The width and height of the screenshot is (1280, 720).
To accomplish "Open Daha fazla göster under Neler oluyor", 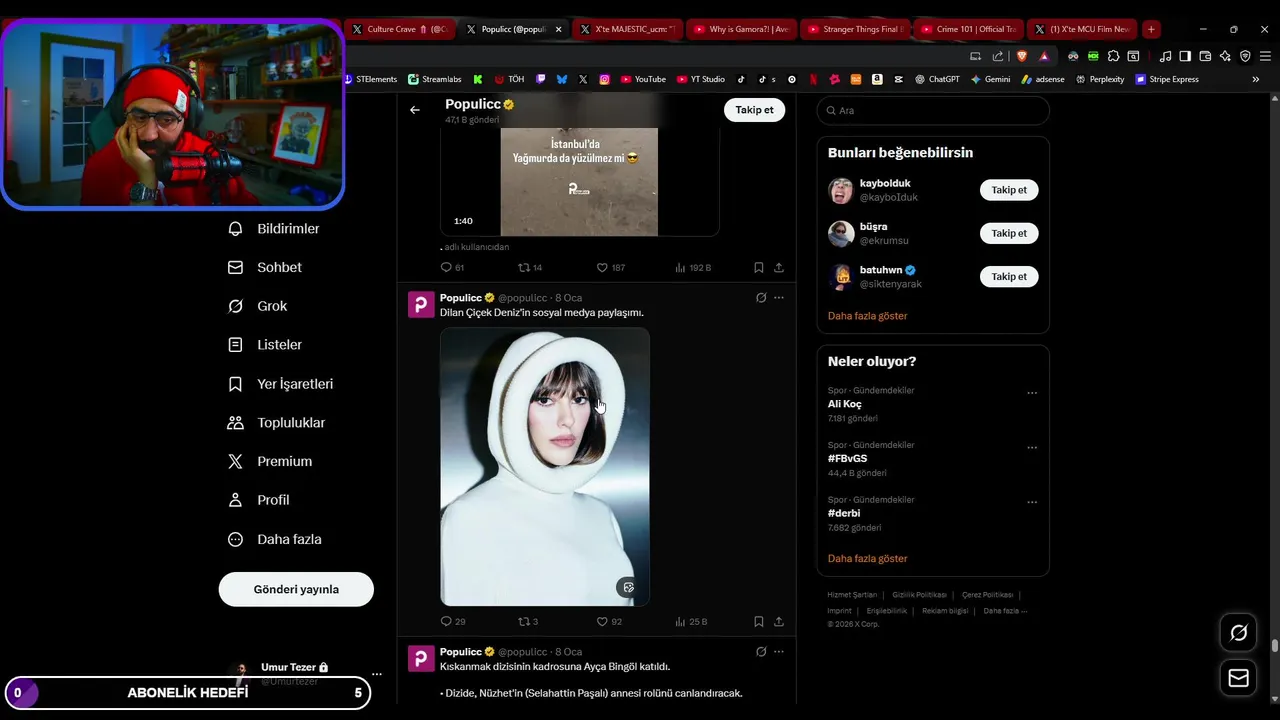I will 867,559.
